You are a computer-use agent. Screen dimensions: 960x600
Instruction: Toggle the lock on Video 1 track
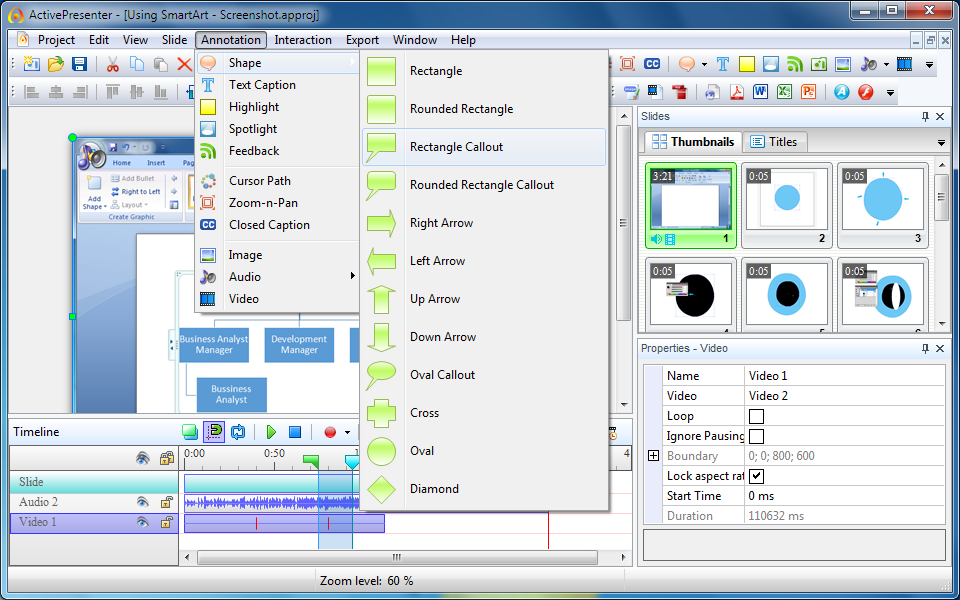[167, 522]
